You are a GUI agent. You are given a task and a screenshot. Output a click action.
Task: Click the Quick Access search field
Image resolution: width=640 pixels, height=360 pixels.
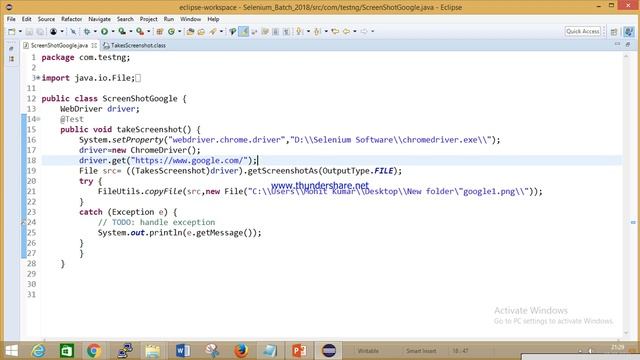[x=583, y=31]
